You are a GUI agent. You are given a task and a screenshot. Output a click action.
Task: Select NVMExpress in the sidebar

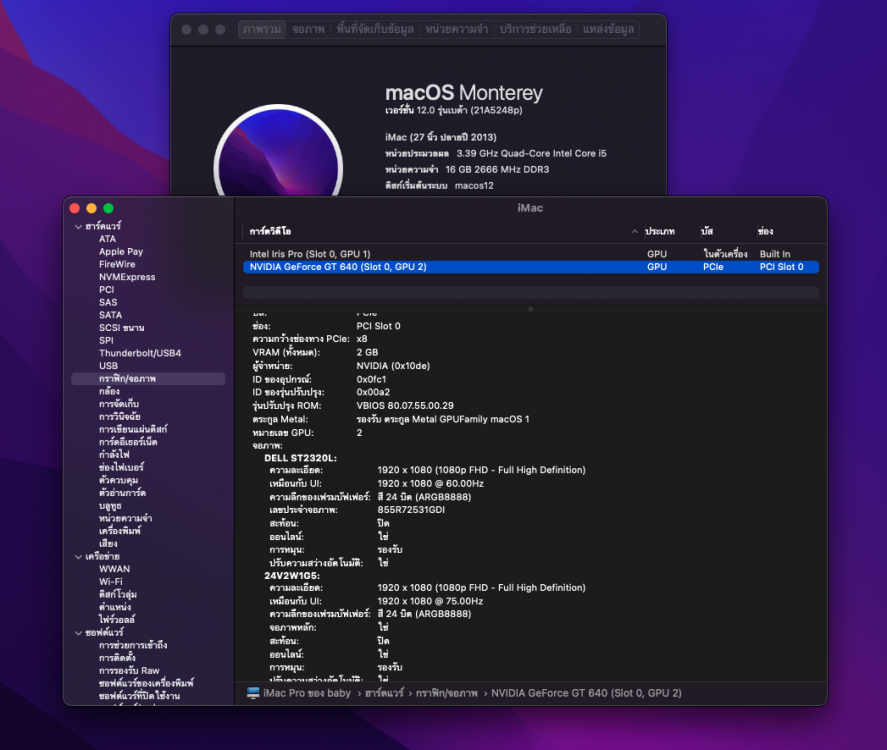[x=127, y=277]
